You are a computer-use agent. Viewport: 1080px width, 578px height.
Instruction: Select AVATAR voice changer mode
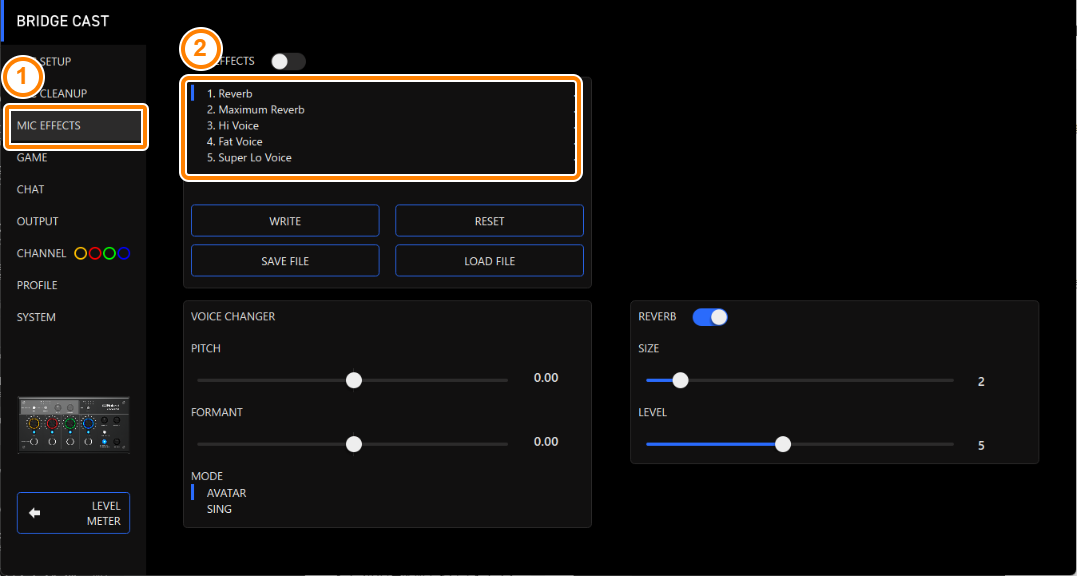pos(227,493)
